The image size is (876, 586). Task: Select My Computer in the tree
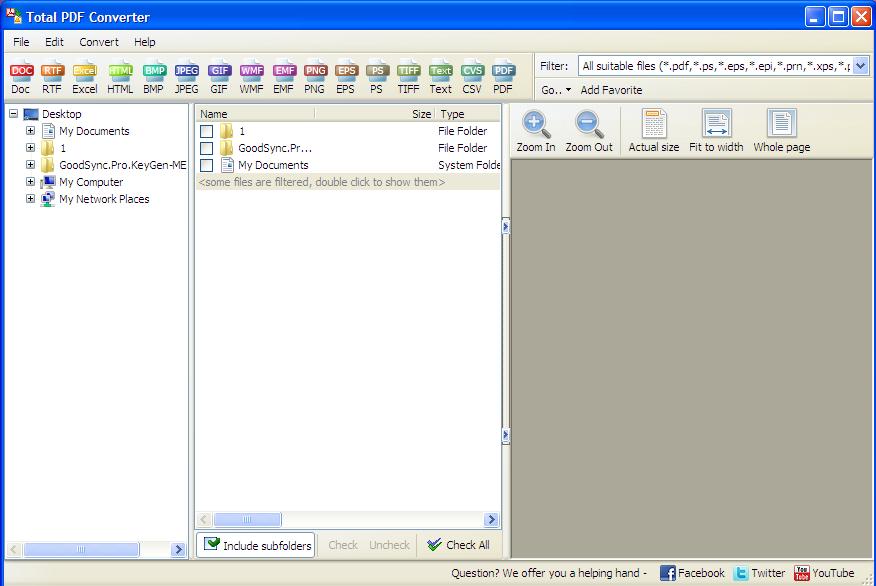click(x=91, y=182)
